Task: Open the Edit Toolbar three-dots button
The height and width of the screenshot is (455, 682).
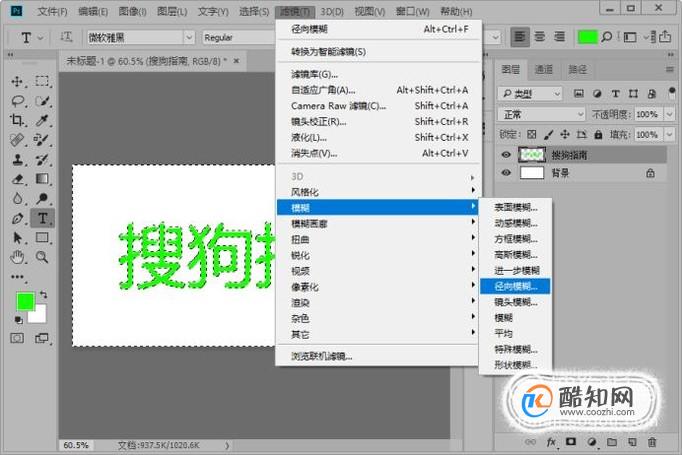Action: pos(17,277)
